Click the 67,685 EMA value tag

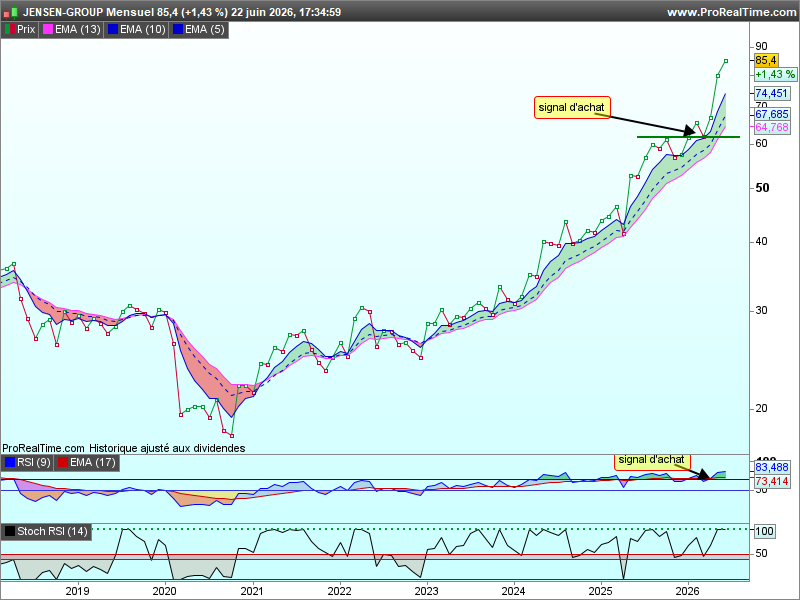click(772, 114)
